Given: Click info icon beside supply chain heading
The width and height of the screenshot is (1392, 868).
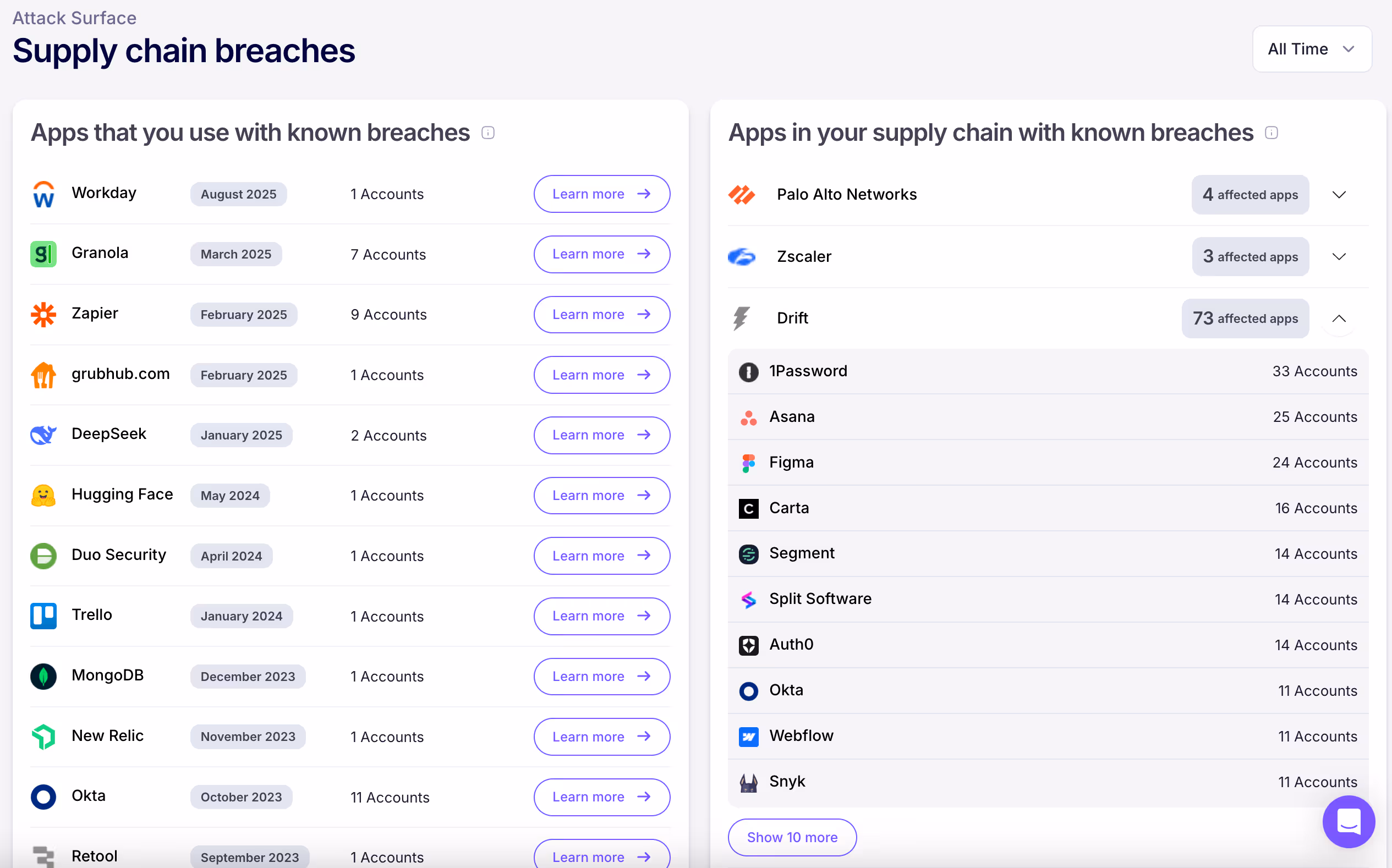Looking at the screenshot, I should (x=1271, y=133).
